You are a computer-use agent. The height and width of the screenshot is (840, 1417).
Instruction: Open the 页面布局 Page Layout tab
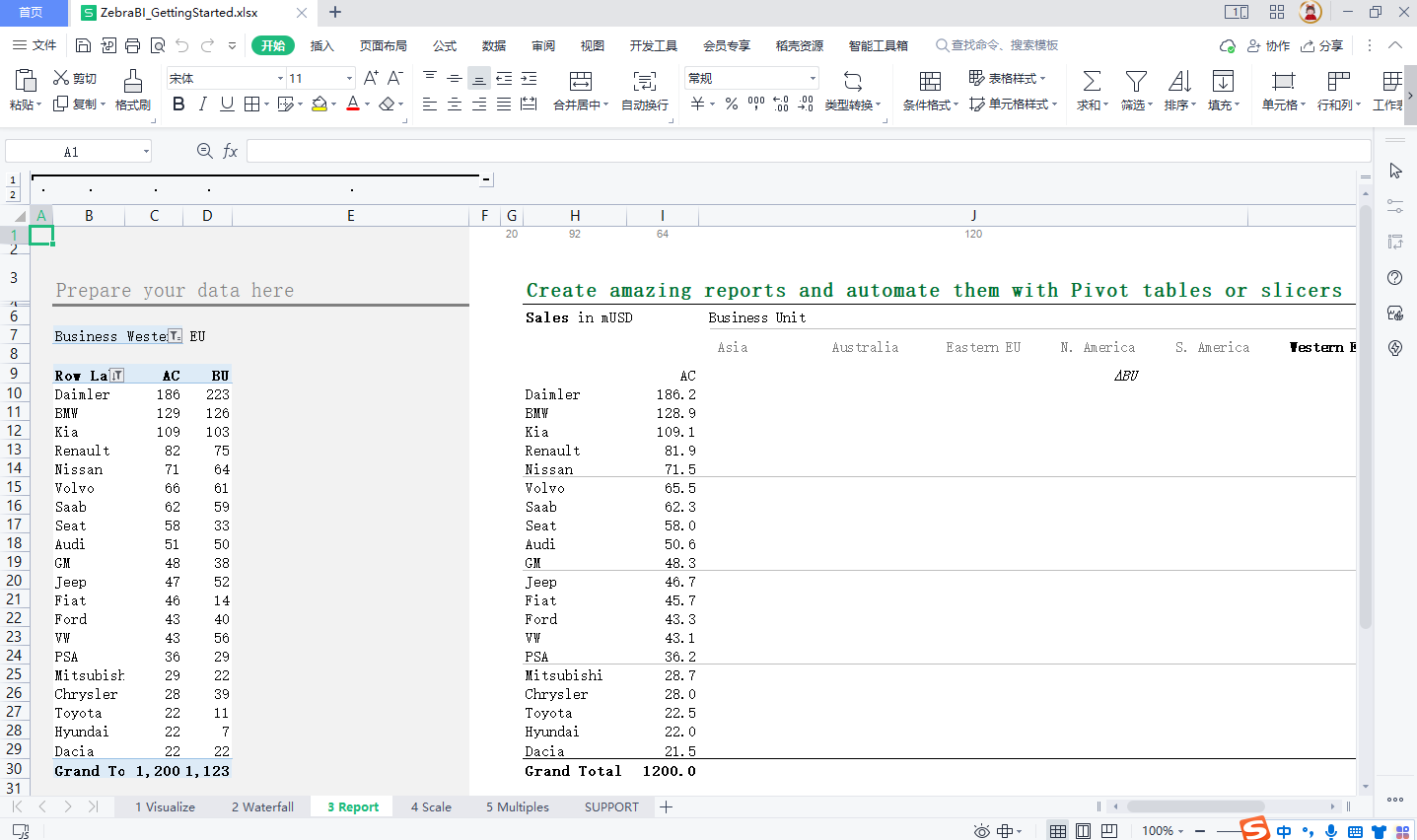click(x=384, y=45)
